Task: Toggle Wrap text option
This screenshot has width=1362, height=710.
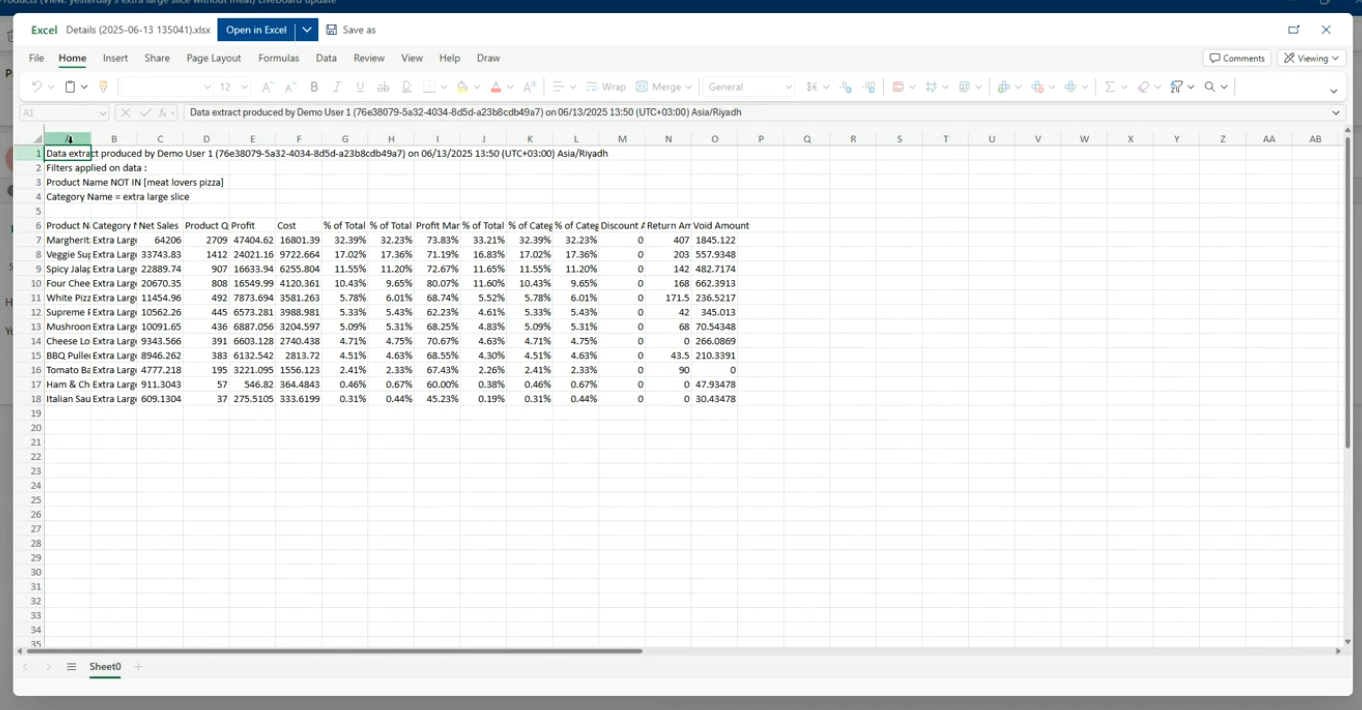Action: (606, 87)
